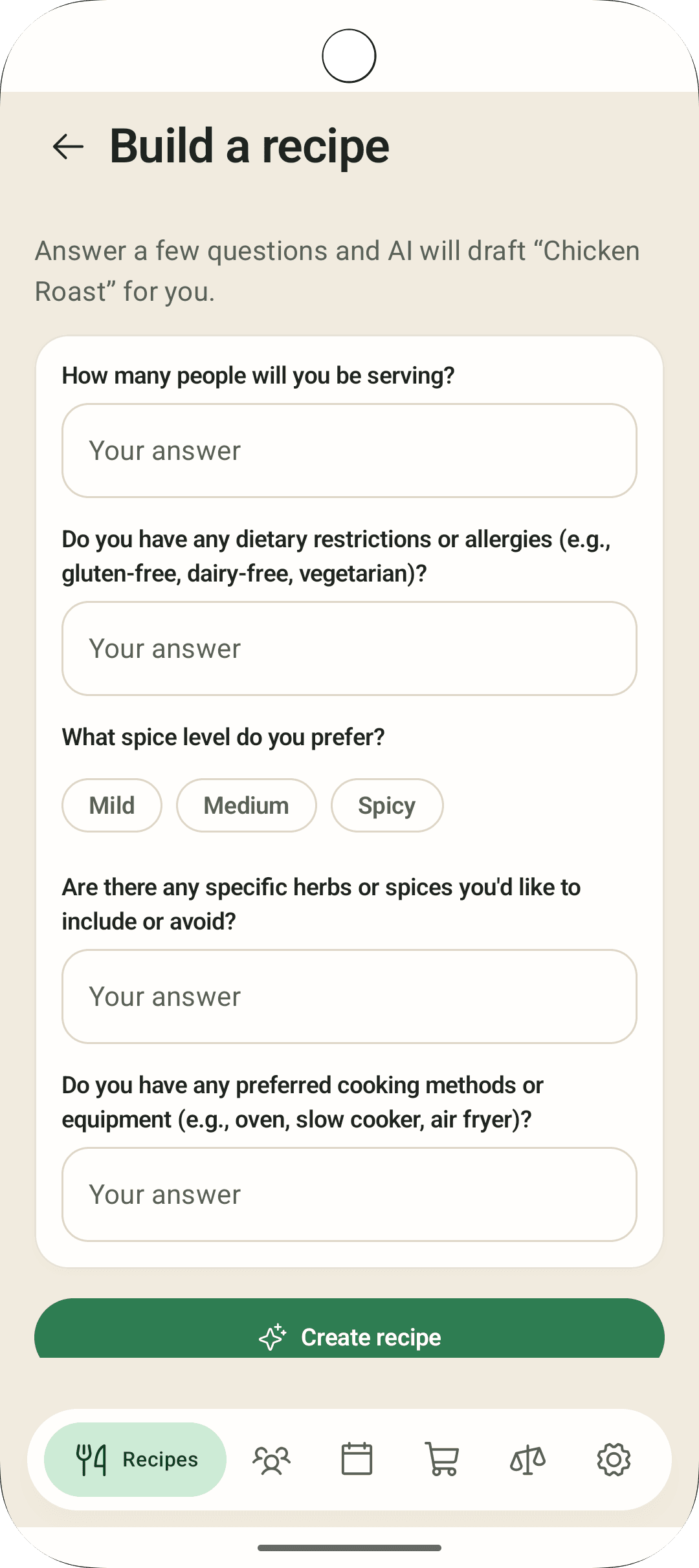The width and height of the screenshot is (699, 1568).
Task: Switch to the Recipes tab
Action: [135, 1459]
